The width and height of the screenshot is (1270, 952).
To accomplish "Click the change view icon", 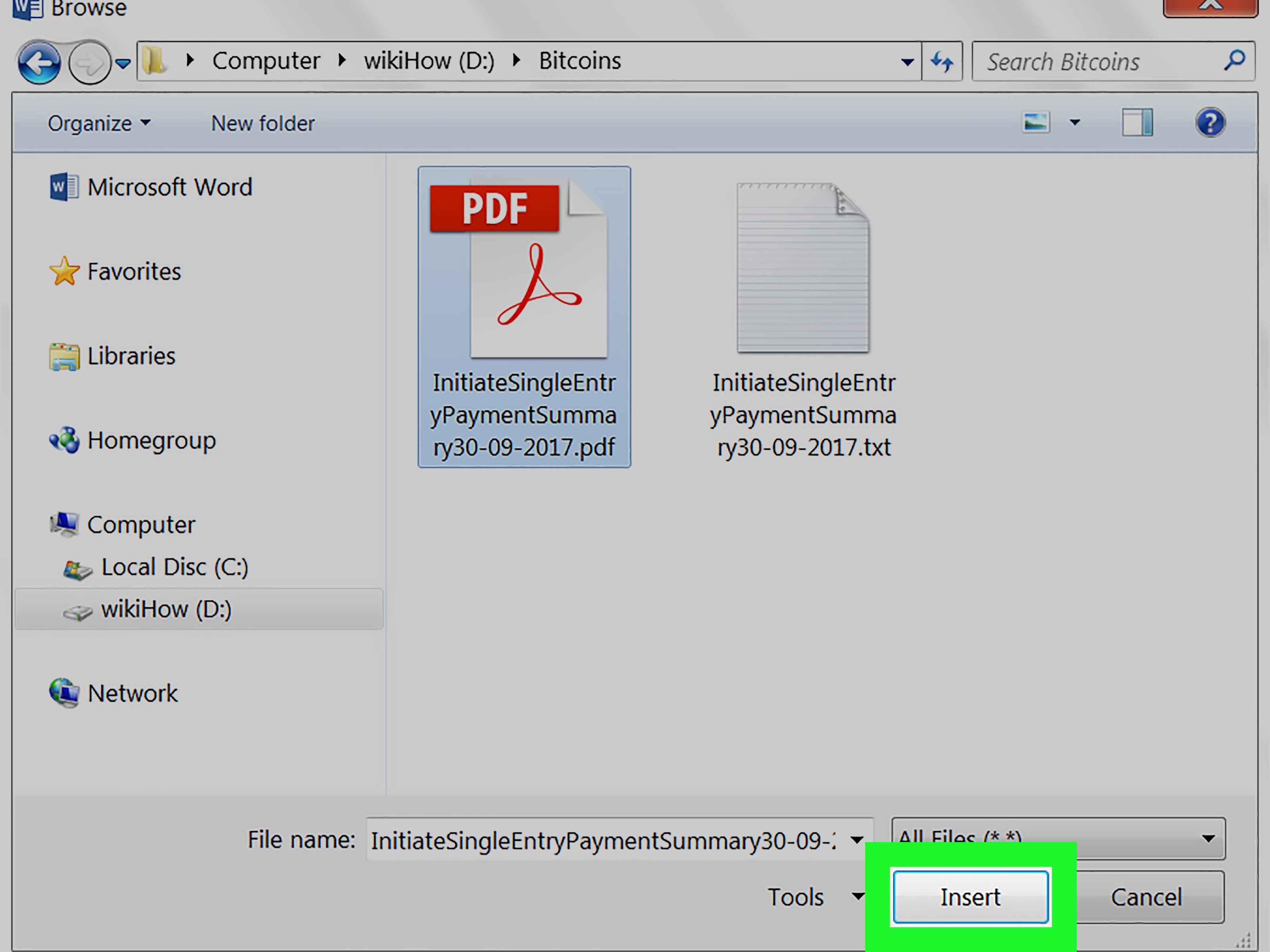I will (x=1036, y=122).
